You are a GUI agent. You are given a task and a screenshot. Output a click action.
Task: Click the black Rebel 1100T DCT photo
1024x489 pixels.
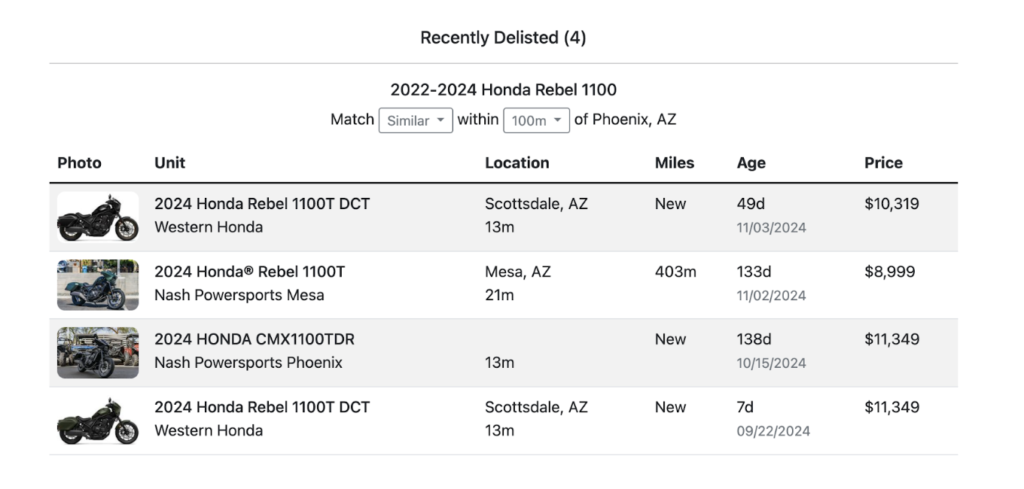coord(98,217)
